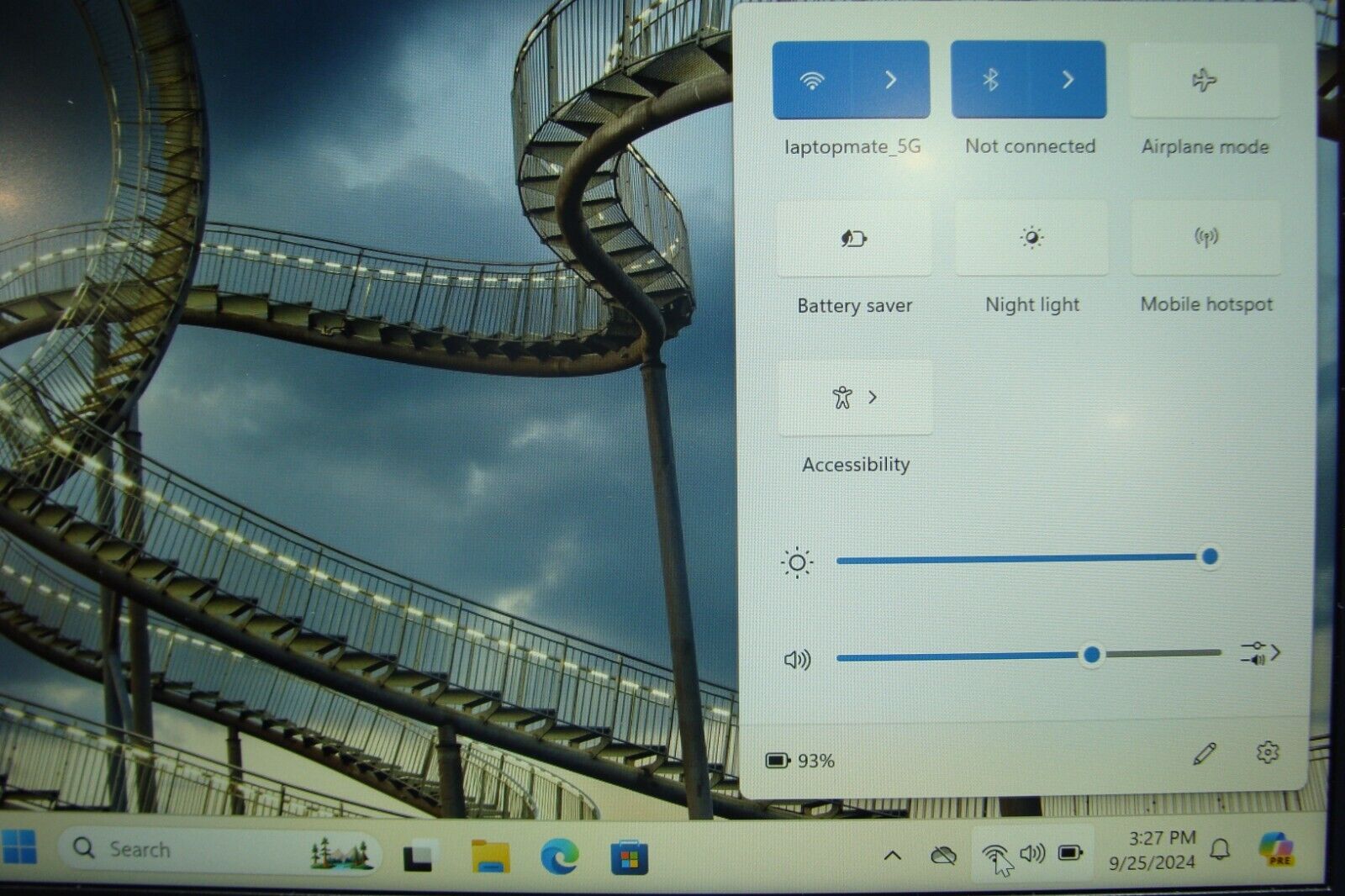Click the 93% battery indicator
This screenshot has width=1345, height=896.
800,761
